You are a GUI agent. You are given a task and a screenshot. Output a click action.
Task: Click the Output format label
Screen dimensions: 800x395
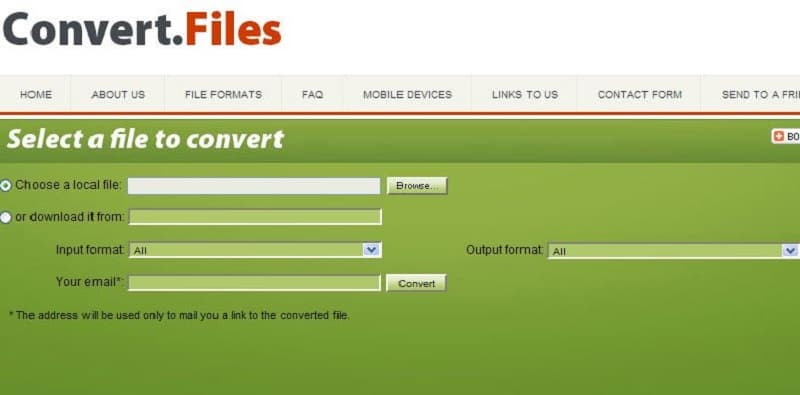coord(505,250)
